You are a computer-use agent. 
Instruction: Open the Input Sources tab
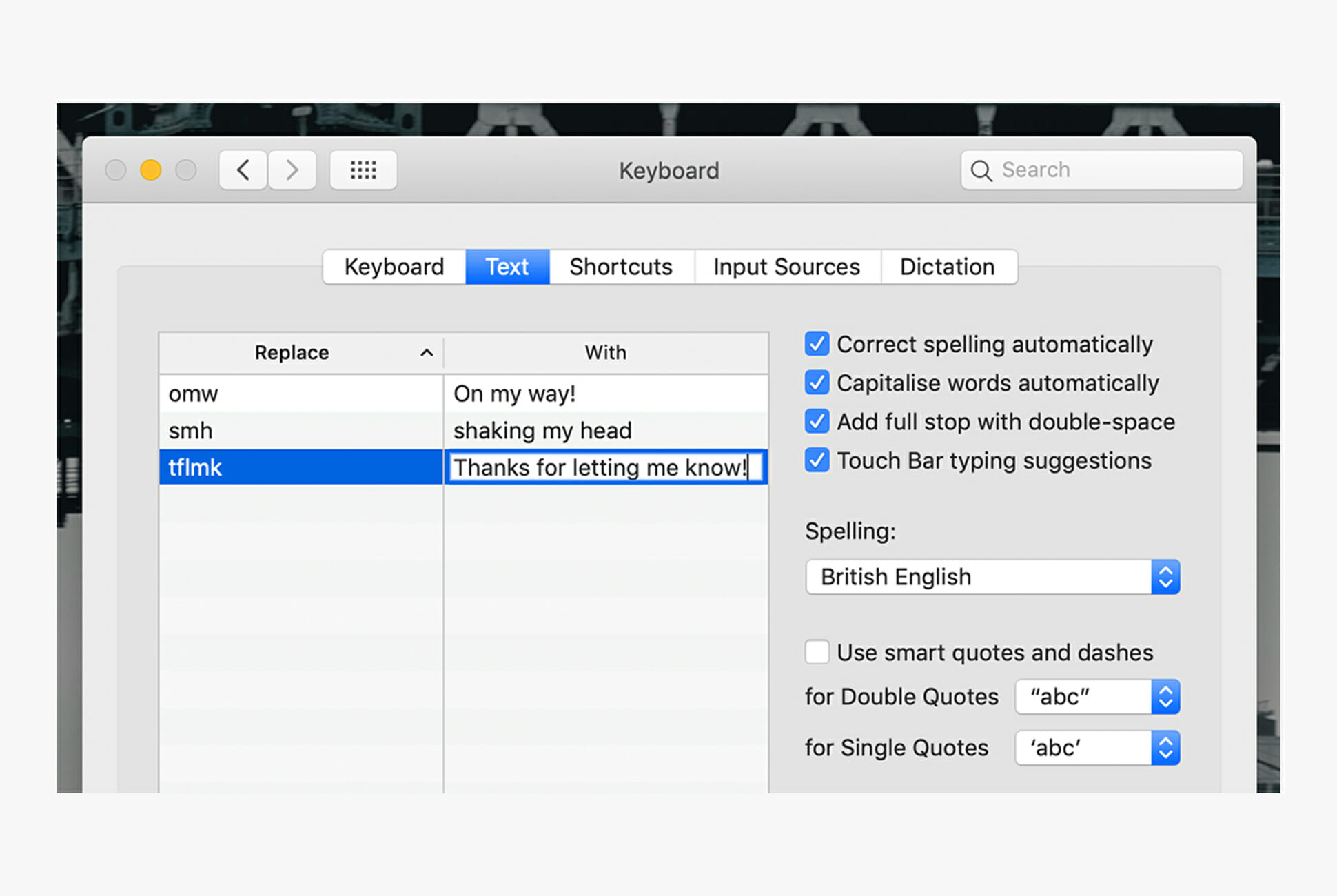pyautogui.click(x=786, y=267)
